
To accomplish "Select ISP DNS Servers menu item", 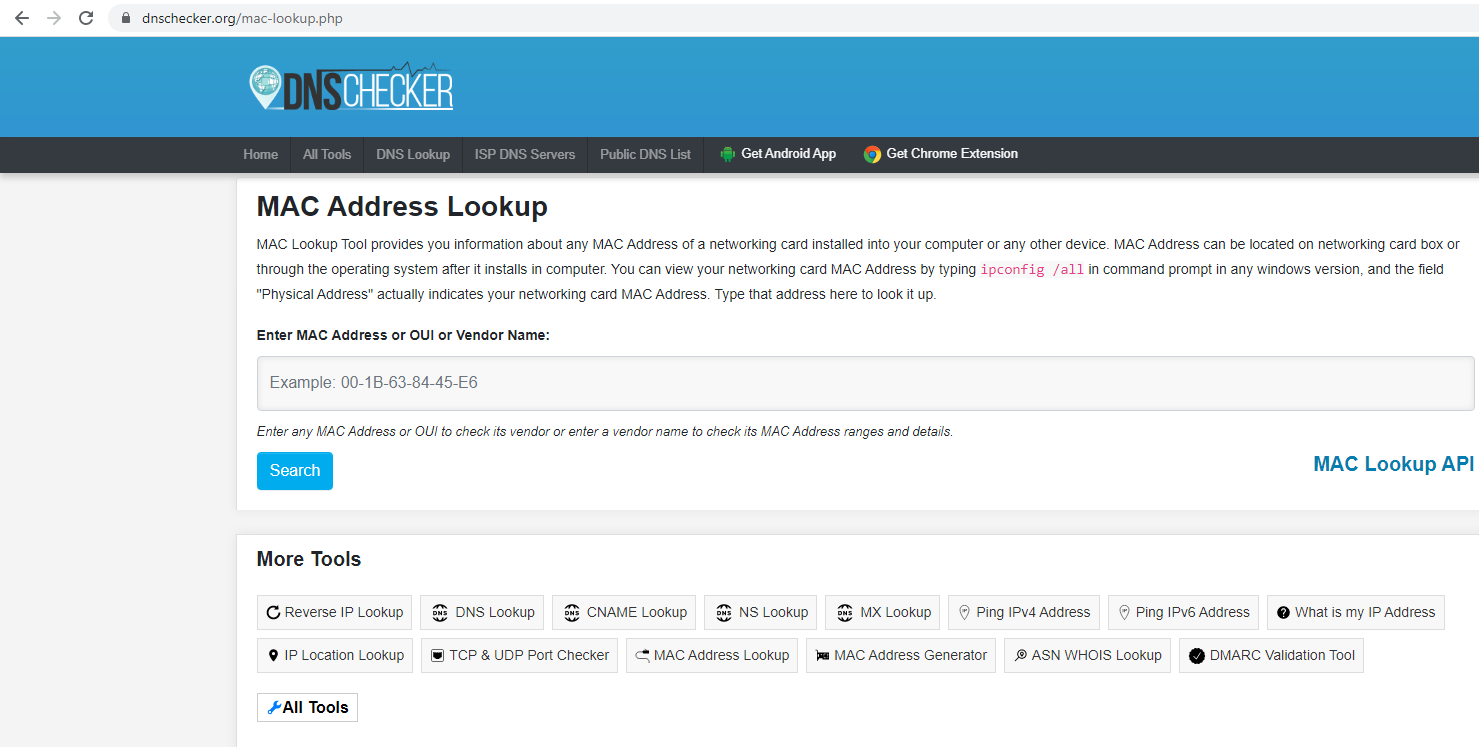I will [525, 154].
